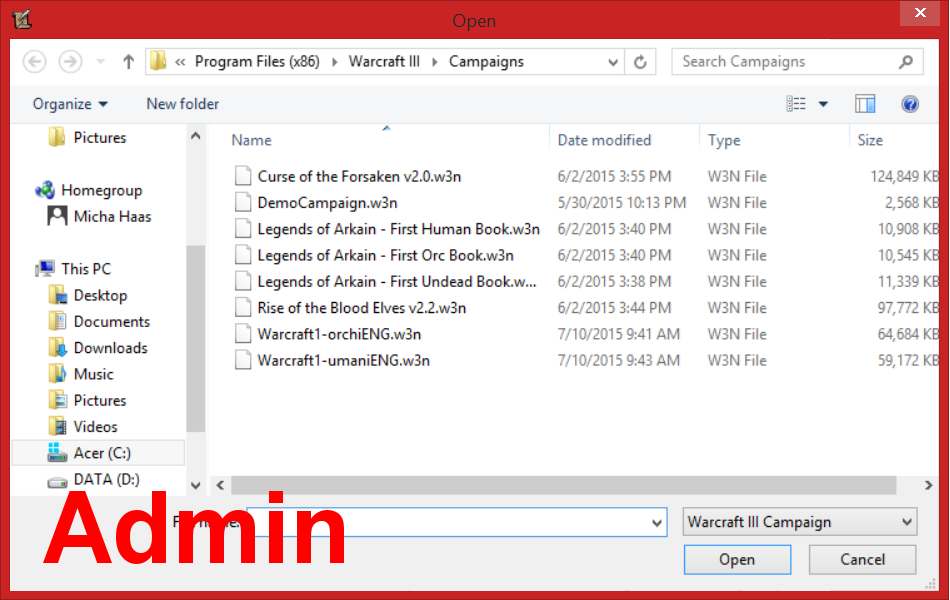Image resolution: width=950 pixels, height=600 pixels.
Task: Click Campaigns in the address path
Action: coord(486,62)
